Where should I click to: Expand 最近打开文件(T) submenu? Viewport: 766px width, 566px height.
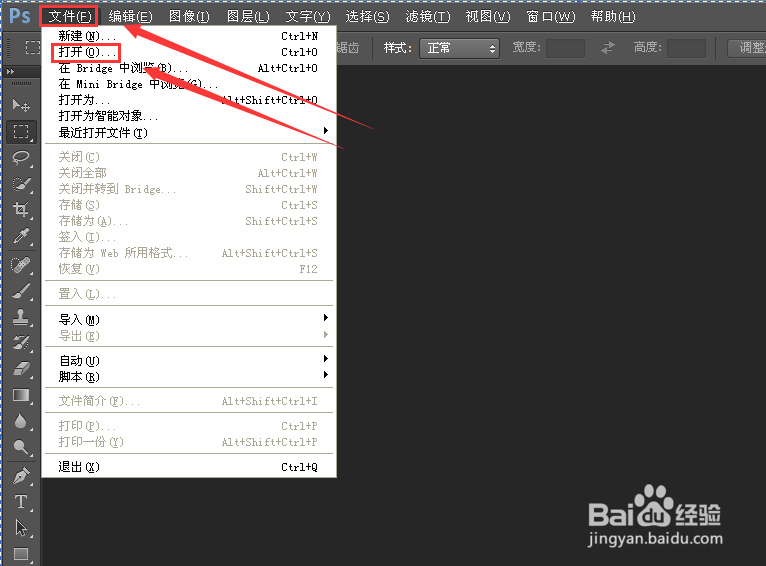point(189,132)
